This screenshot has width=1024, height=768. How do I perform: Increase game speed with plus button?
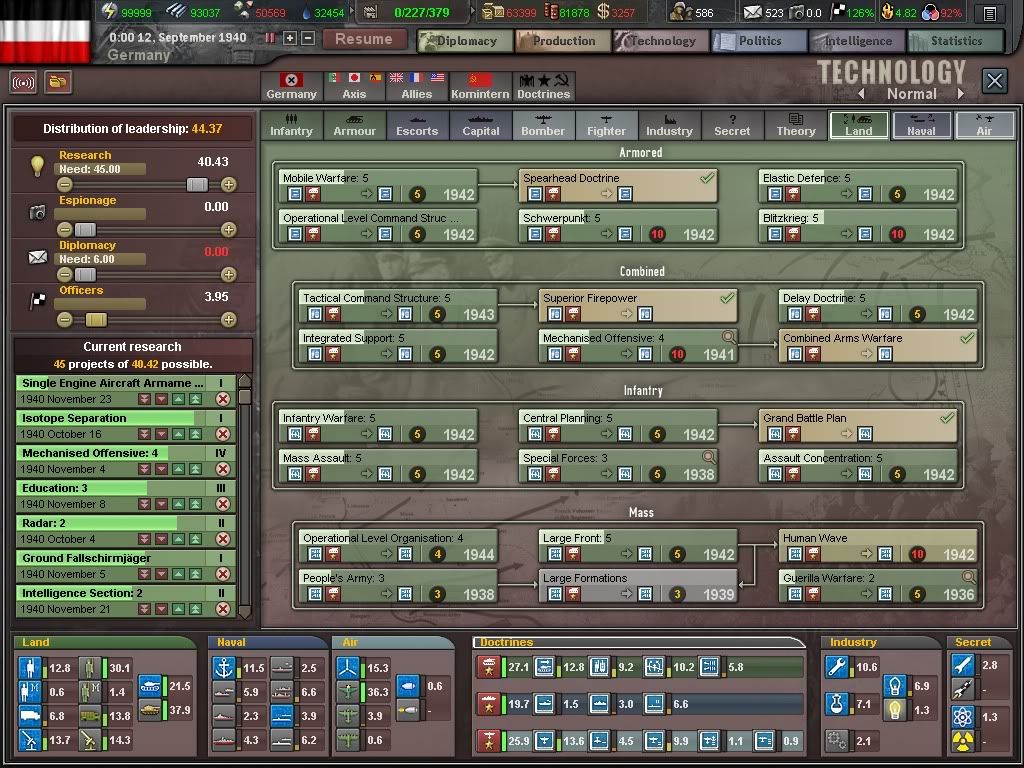coord(290,39)
